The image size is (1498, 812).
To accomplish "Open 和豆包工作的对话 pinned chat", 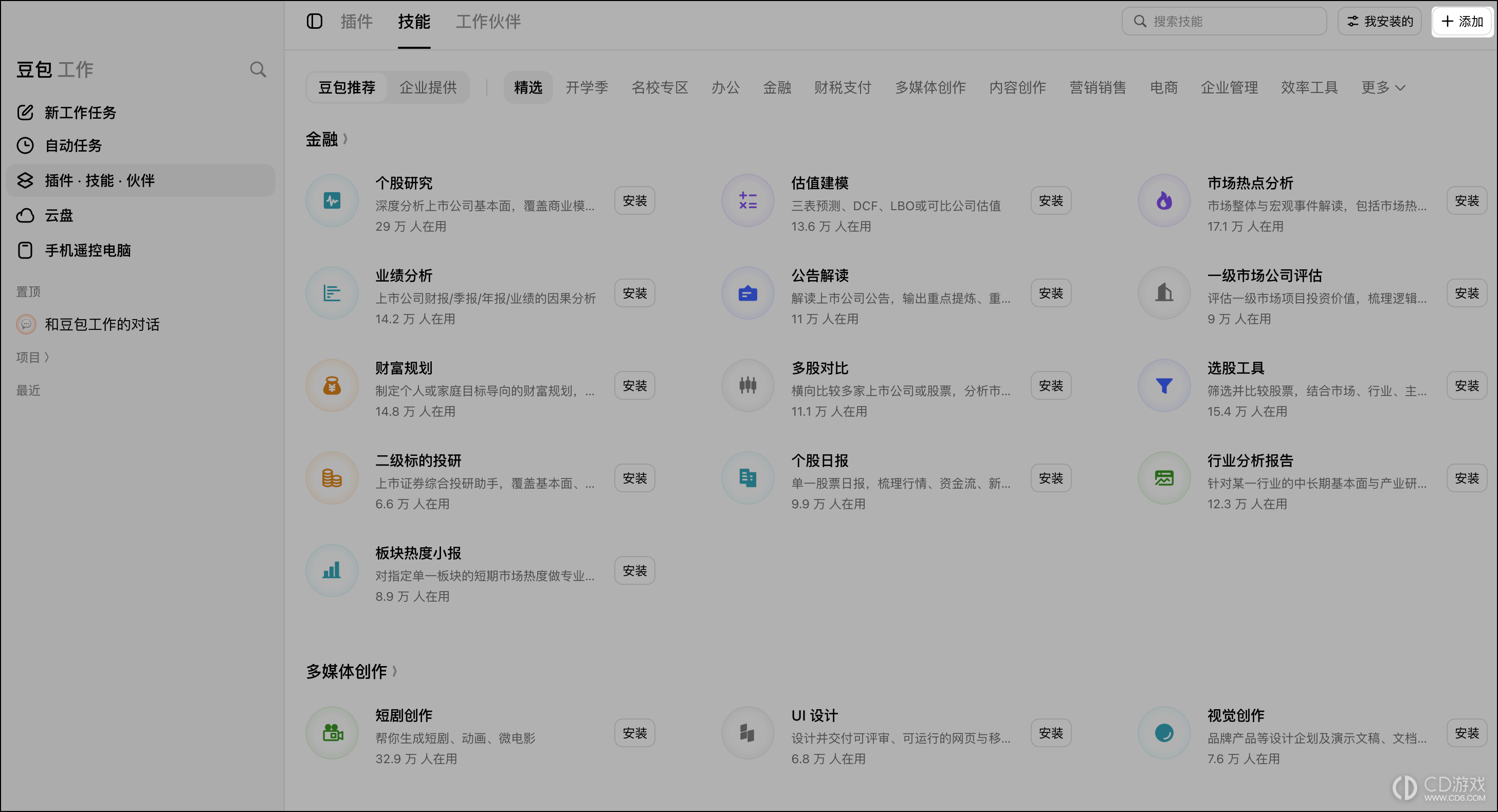I will [140, 324].
